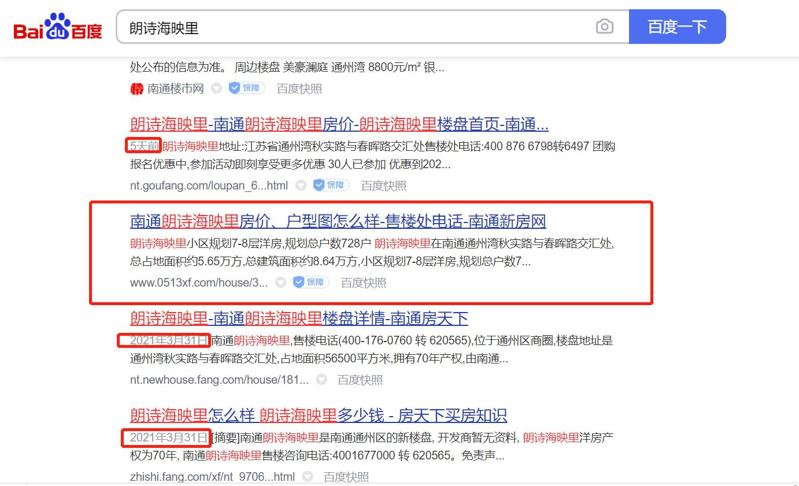Click the round icon after nt.goufang.com URL
799x486 pixels.
(301, 185)
